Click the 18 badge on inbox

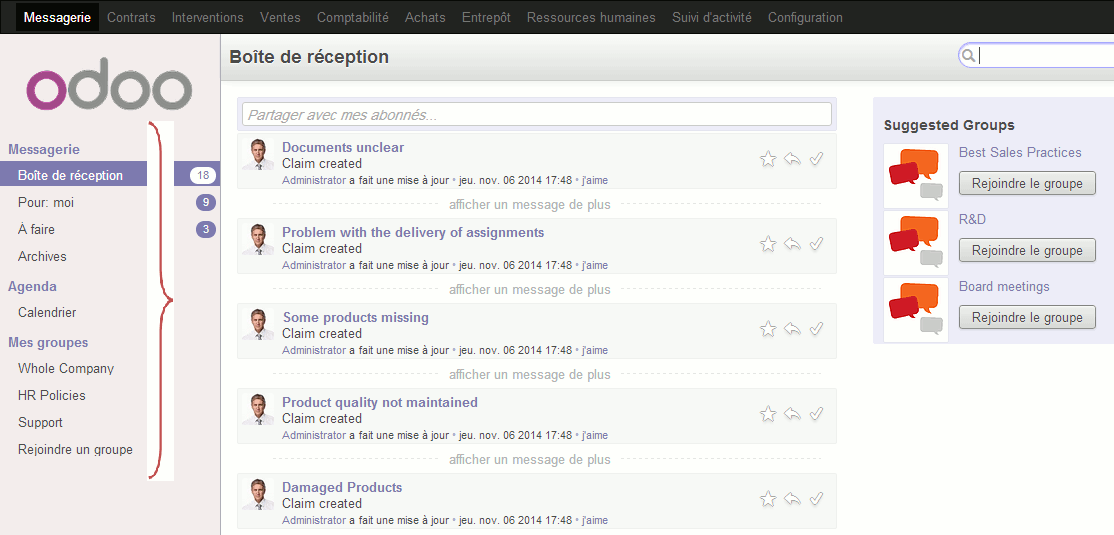[203, 175]
